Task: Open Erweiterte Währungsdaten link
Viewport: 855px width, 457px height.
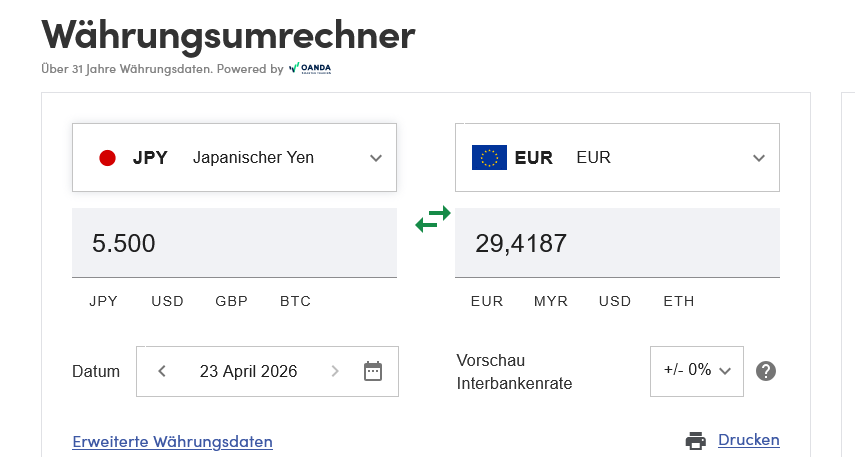Action: (x=172, y=441)
